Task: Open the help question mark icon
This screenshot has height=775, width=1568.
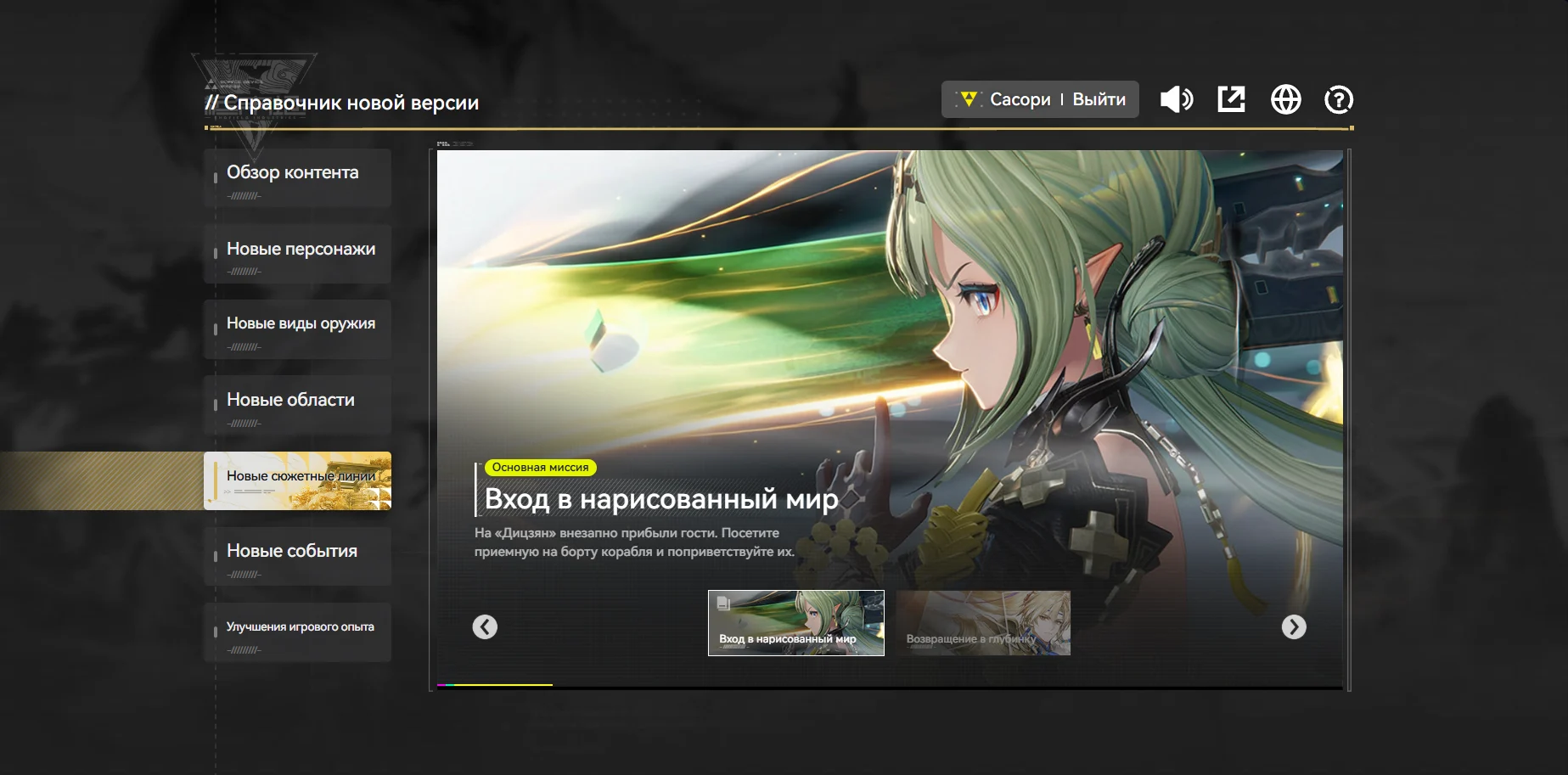Action: coord(1339,99)
